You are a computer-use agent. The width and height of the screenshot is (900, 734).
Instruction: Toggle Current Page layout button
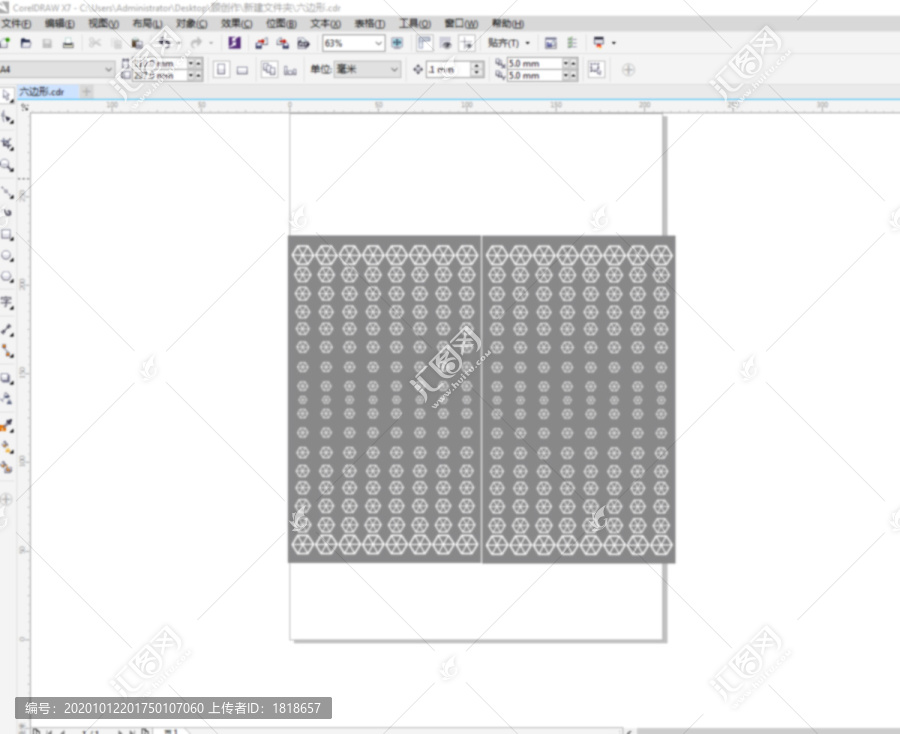point(290,70)
